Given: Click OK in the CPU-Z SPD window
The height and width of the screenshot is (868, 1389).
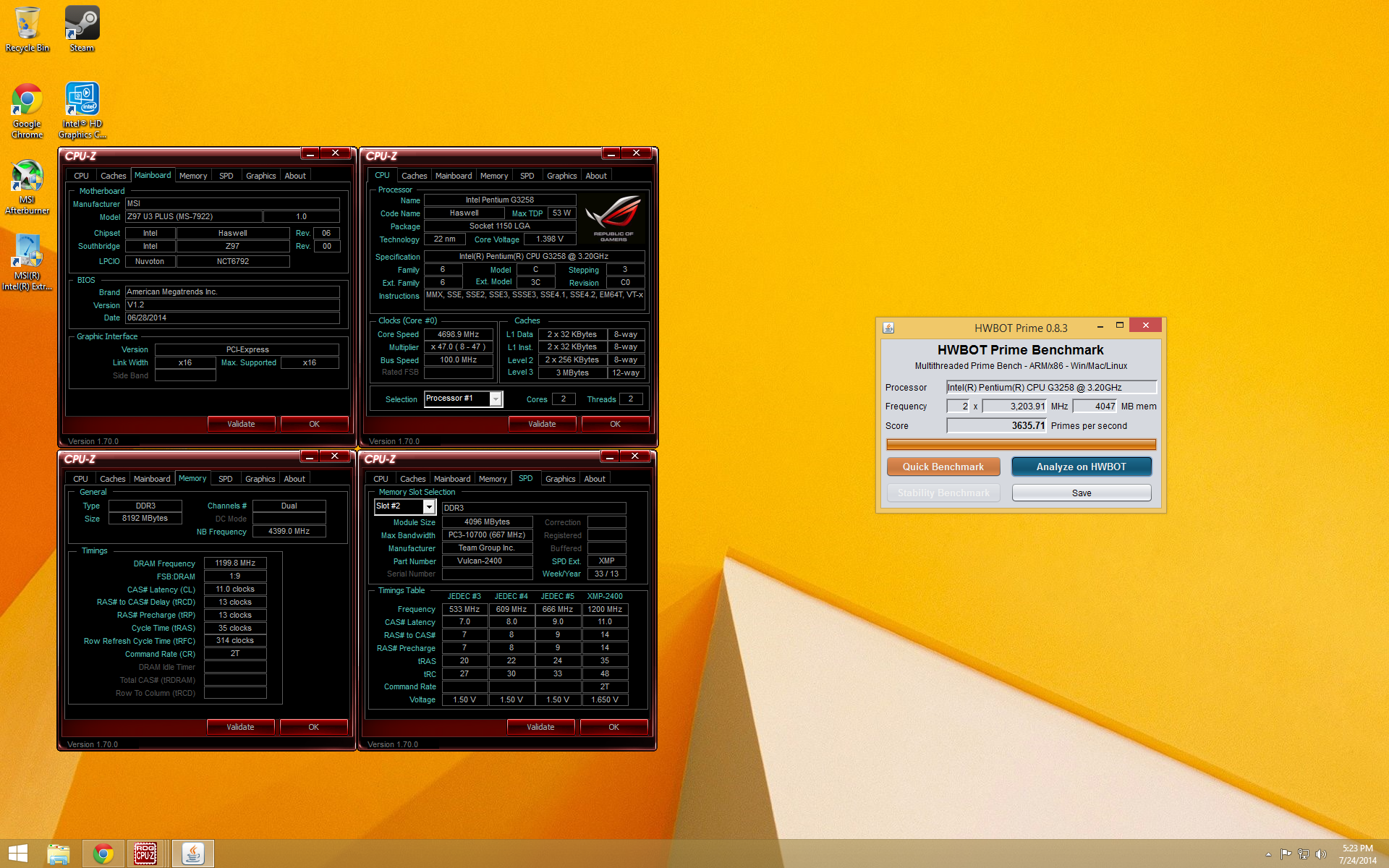Looking at the screenshot, I should click(x=613, y=727).
